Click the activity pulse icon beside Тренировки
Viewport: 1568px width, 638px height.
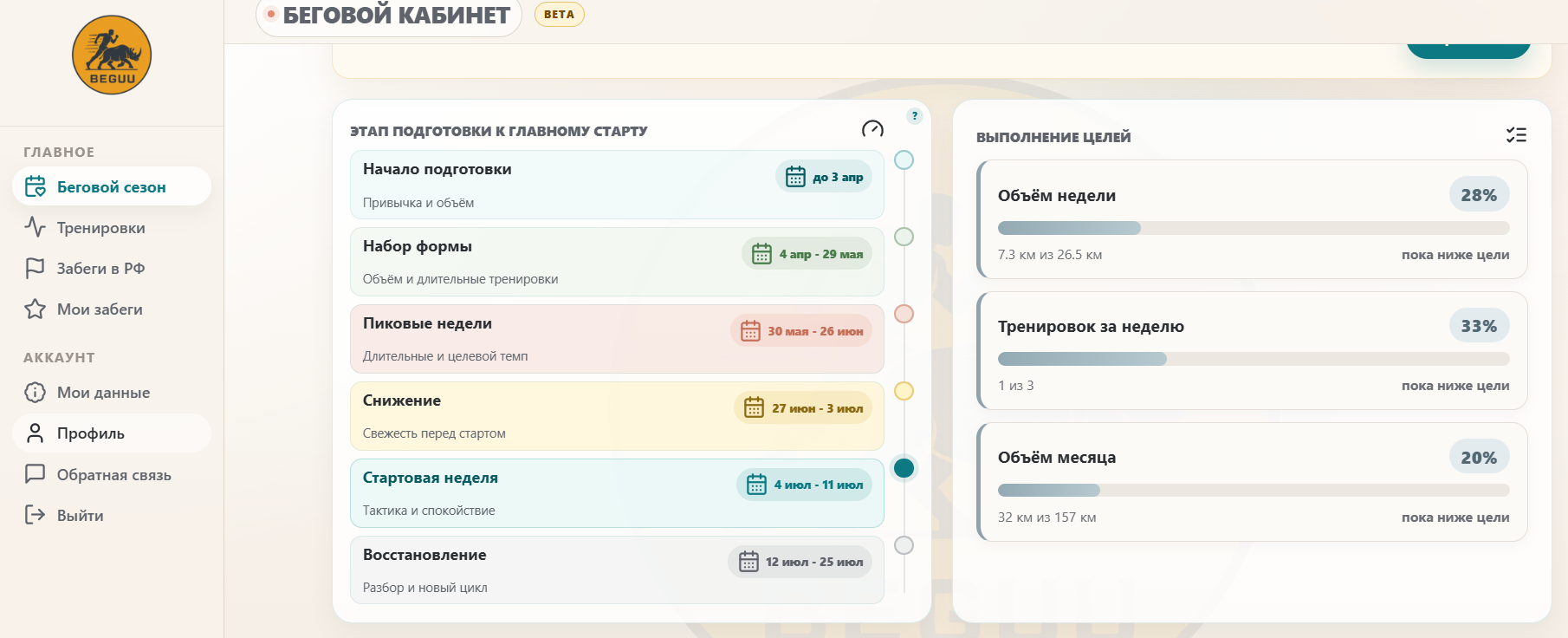[36, 227]
